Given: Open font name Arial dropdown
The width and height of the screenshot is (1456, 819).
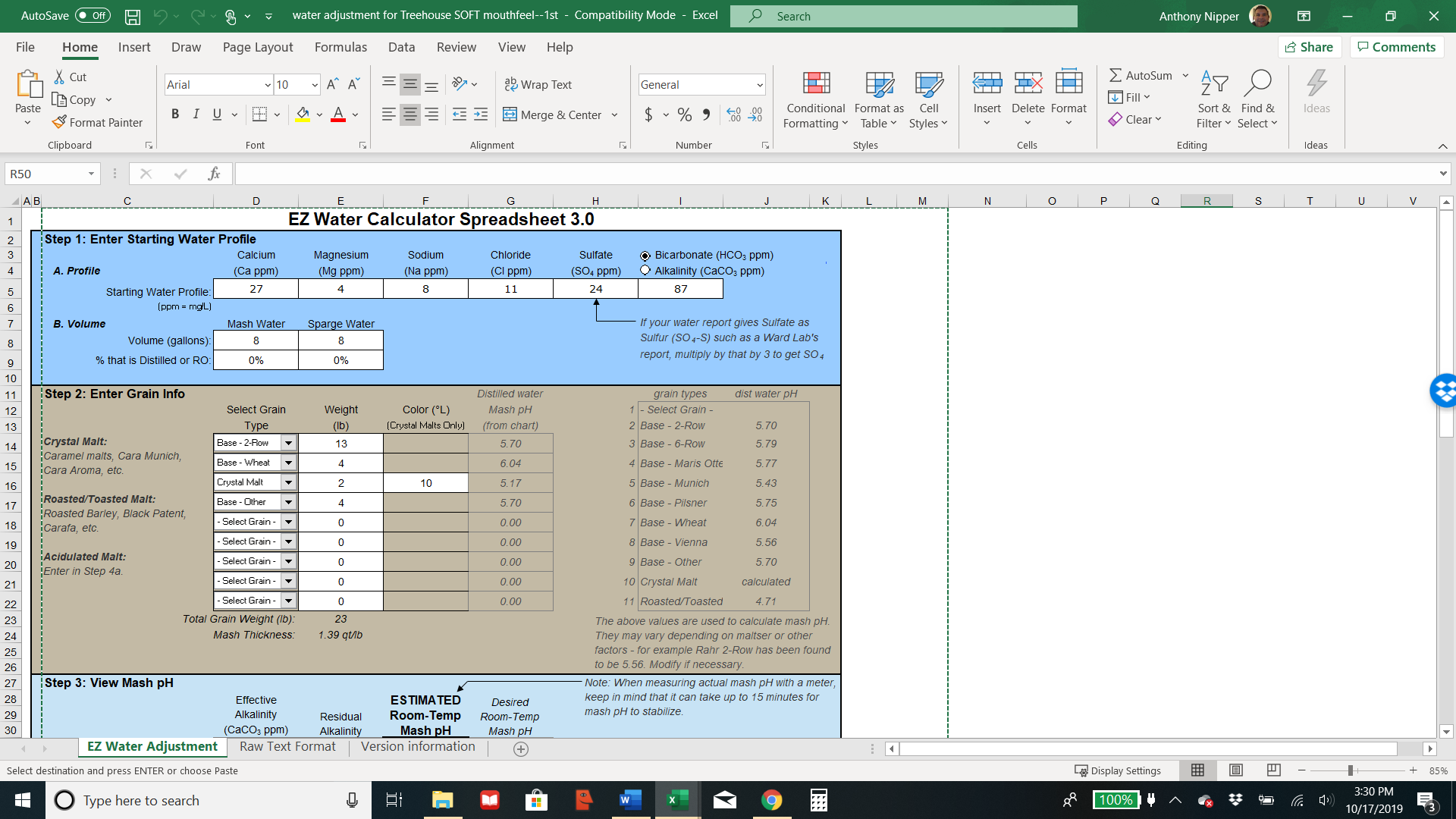Looking at the screenshot, I should (x=268, y=85).
